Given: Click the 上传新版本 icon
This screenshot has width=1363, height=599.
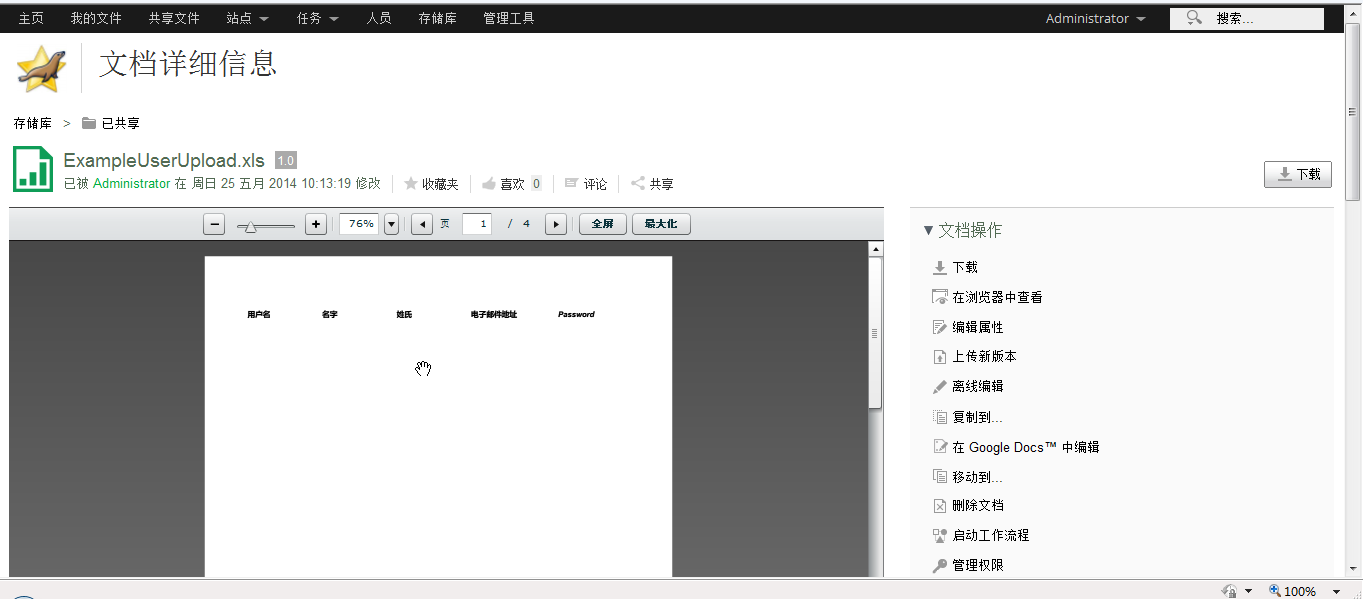Looking at the screenshot, I should pos(939,357).
